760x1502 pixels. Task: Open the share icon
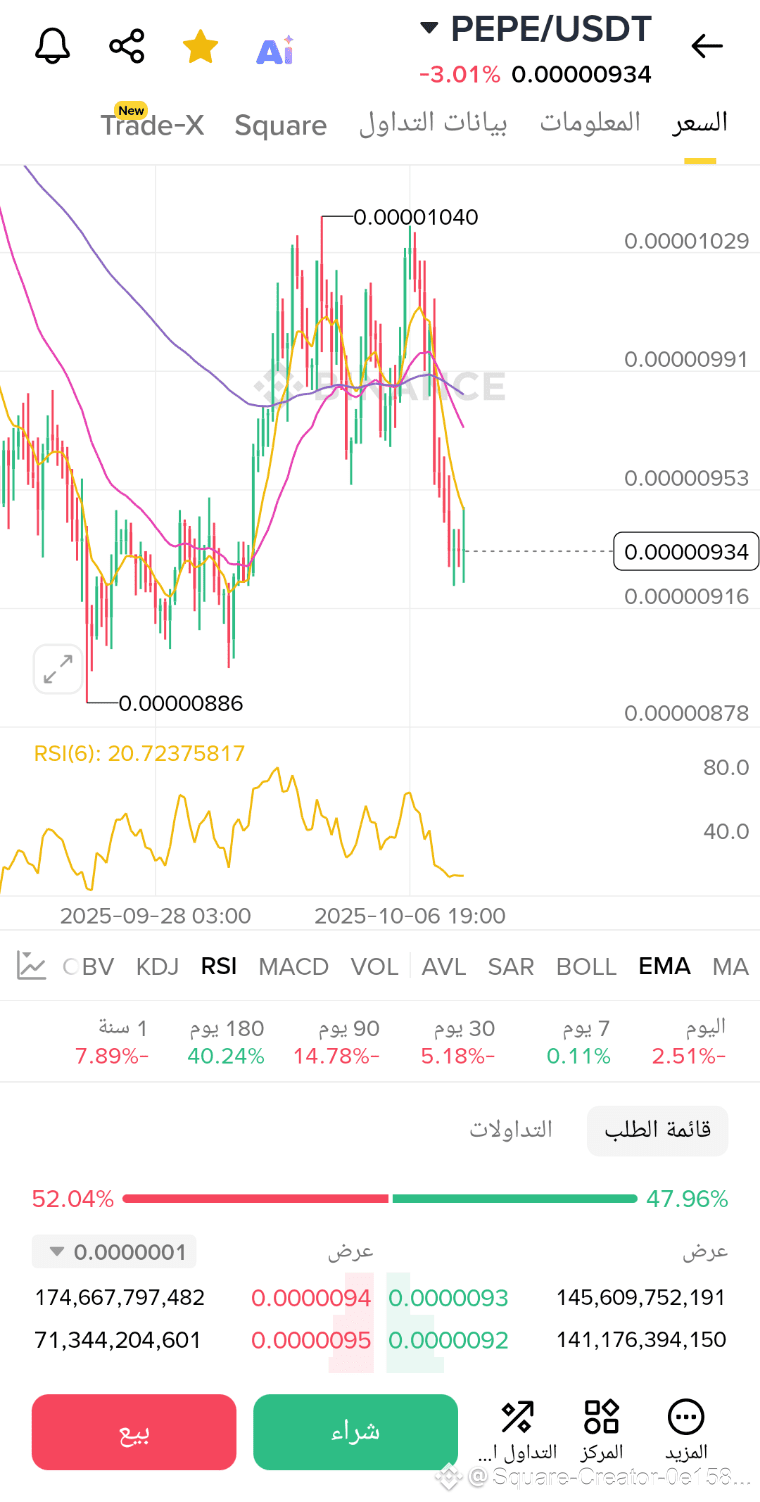(127, 46)
